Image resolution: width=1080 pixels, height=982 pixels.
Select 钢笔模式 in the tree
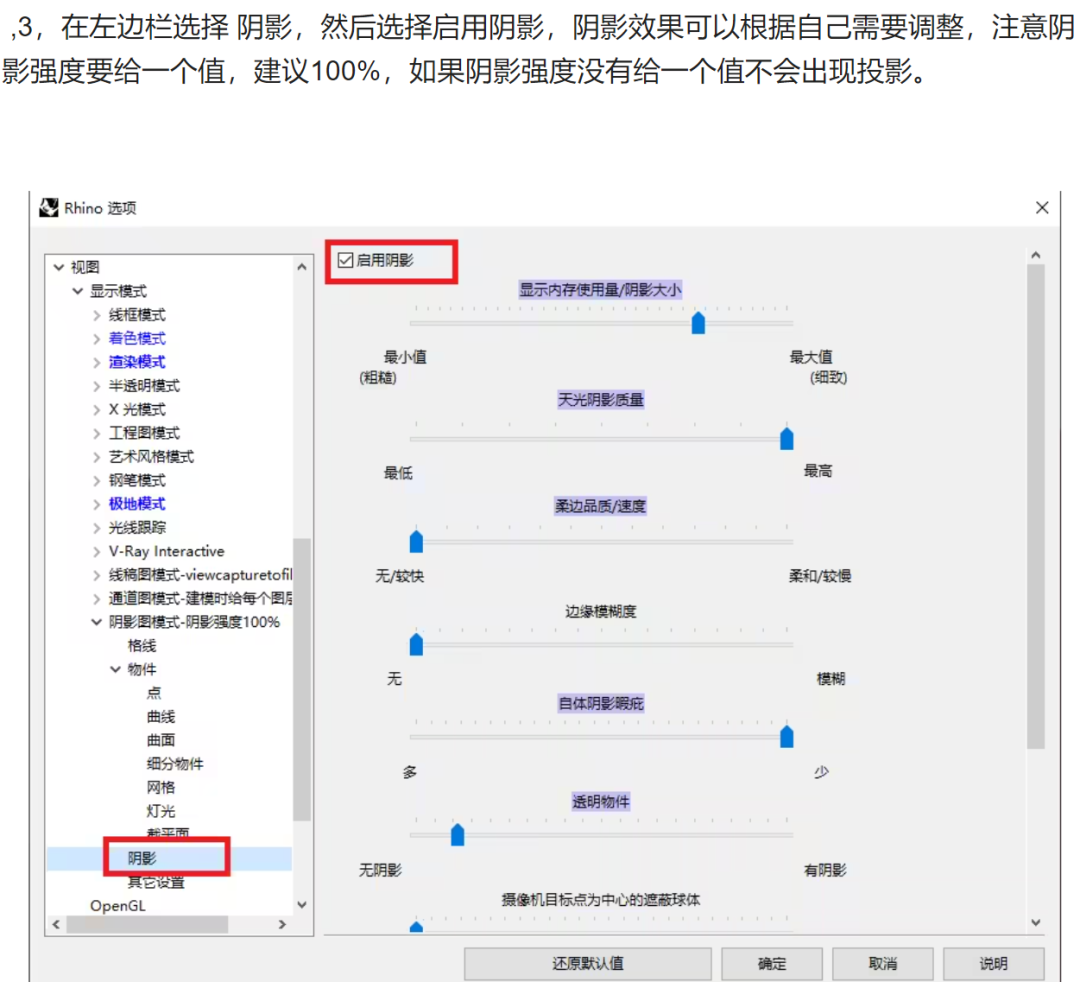coord(137,480)
